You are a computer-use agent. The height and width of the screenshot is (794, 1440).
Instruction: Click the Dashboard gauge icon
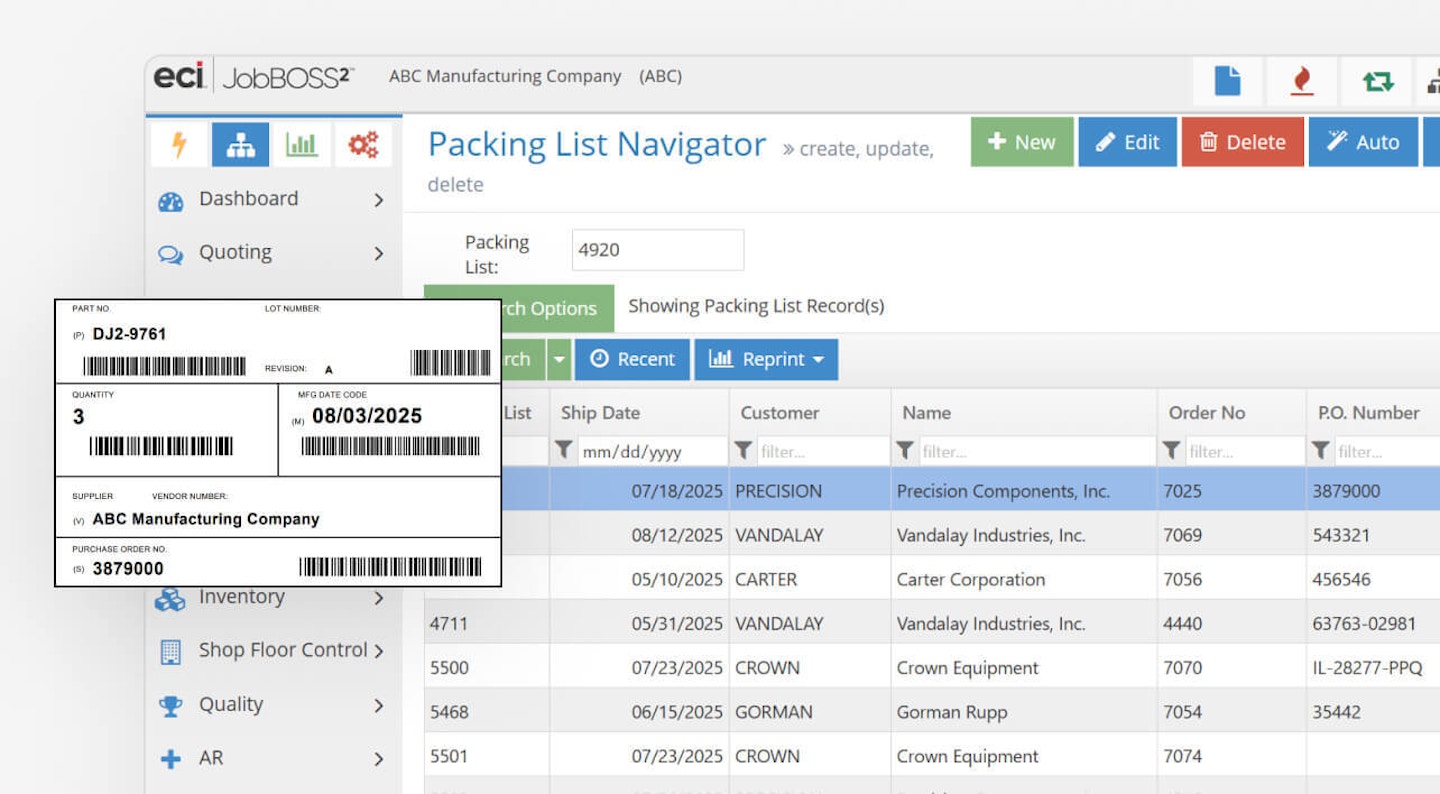click(x=171, y=201)
